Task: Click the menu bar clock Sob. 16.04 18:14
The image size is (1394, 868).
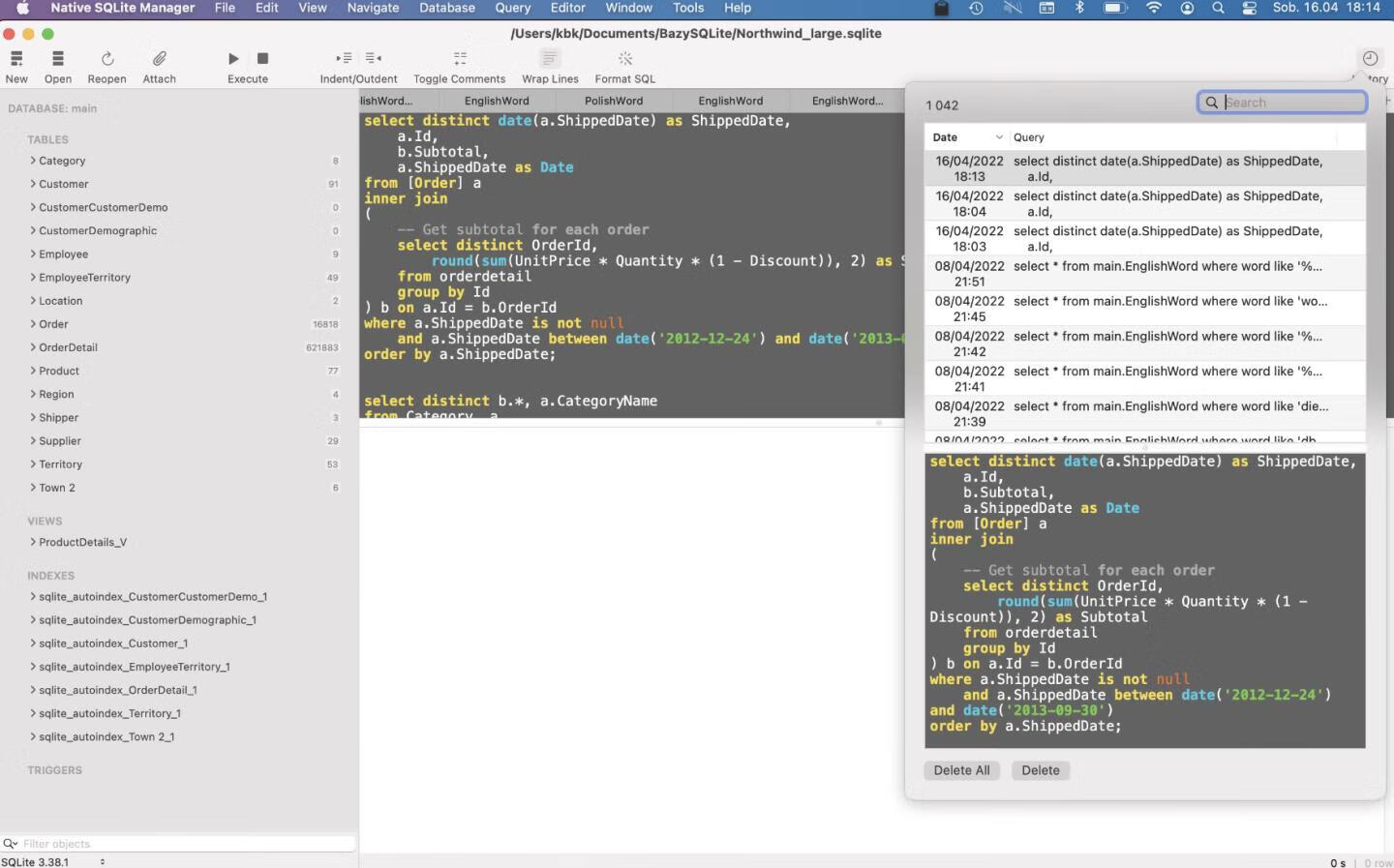Action: (x=1326, y=8)
